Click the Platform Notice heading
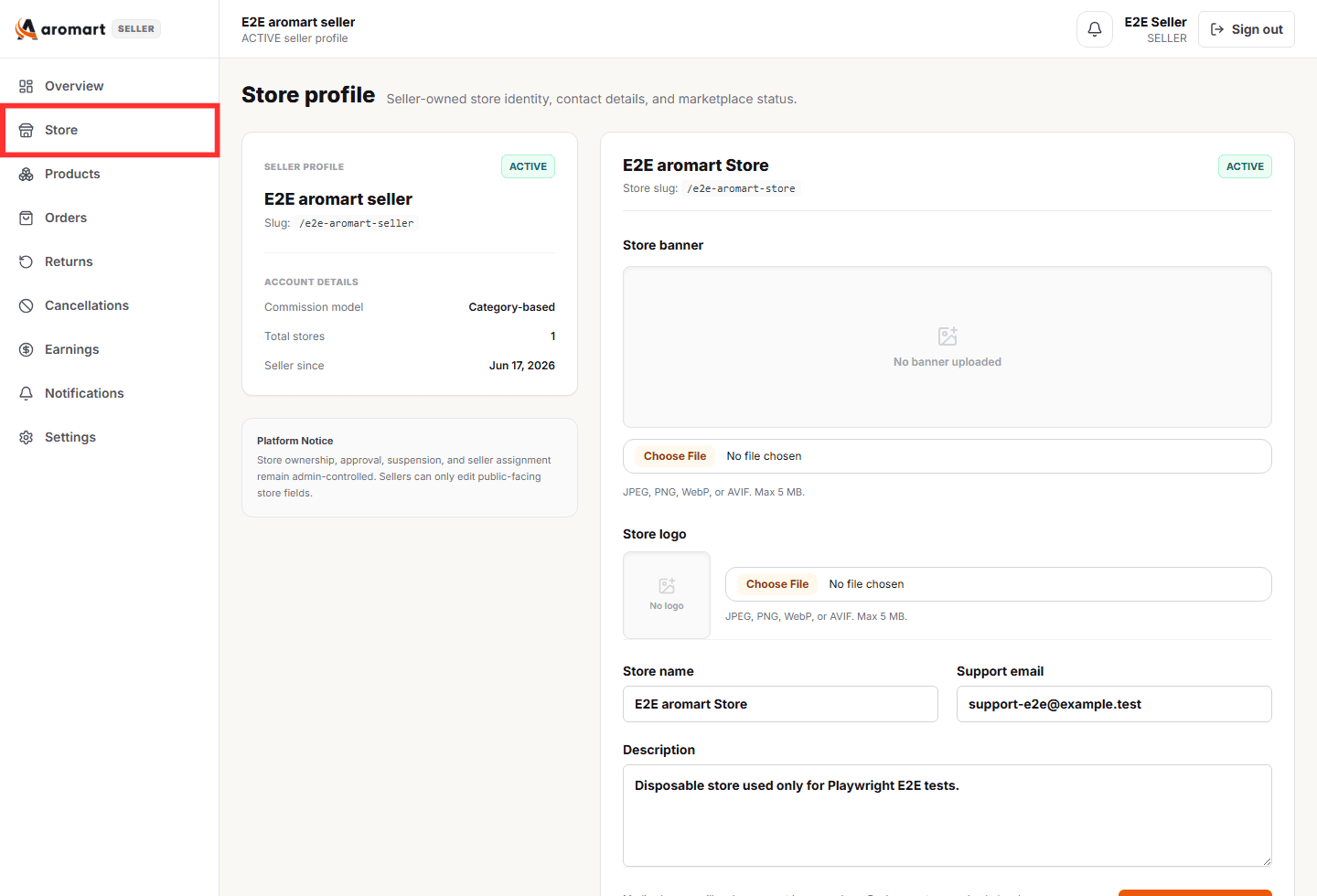The width and height of the screenshot is (1317, 896). pos(295,441)
